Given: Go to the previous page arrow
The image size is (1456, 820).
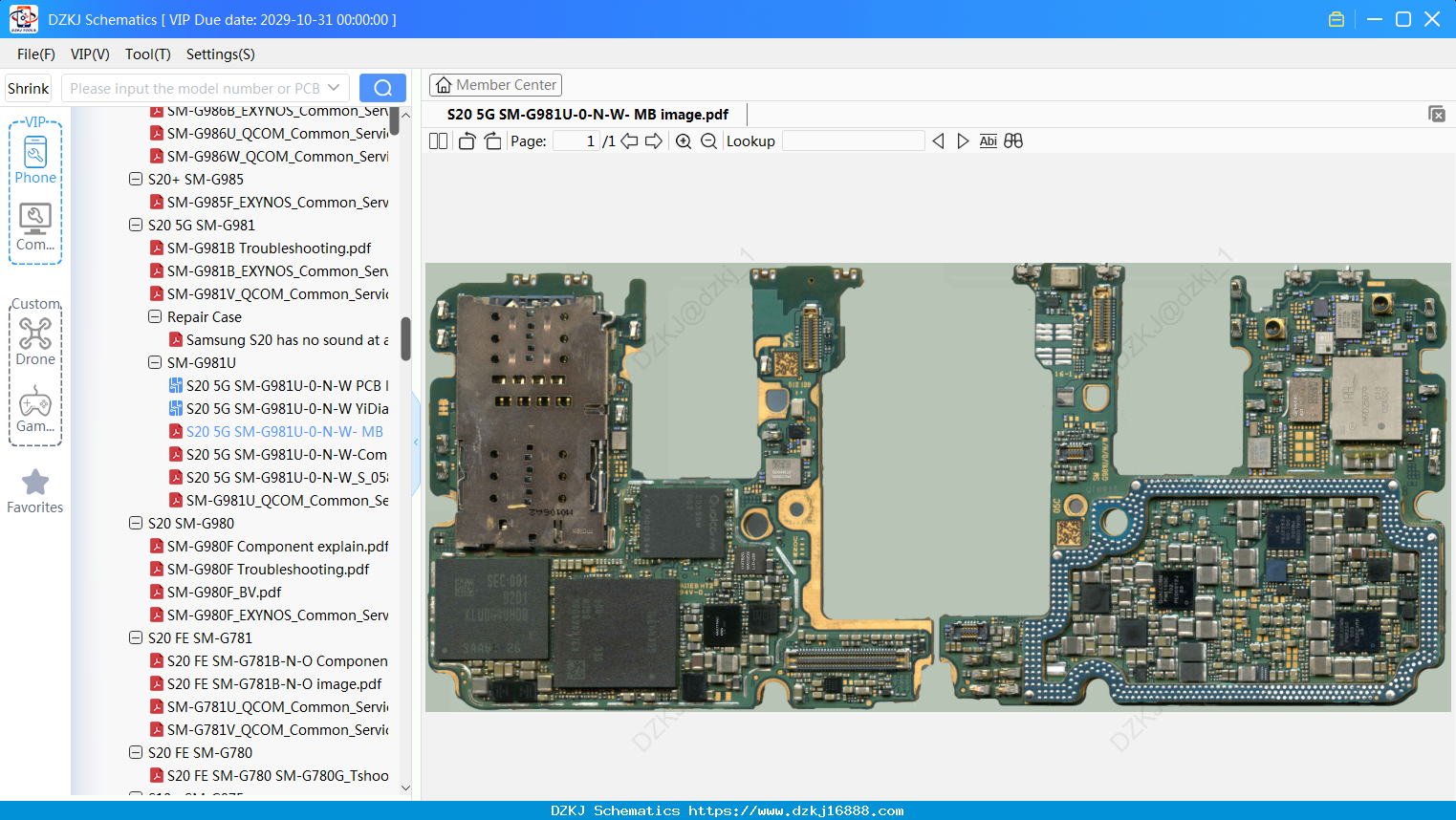Looking at the screenshot, I should pos(629,141).
